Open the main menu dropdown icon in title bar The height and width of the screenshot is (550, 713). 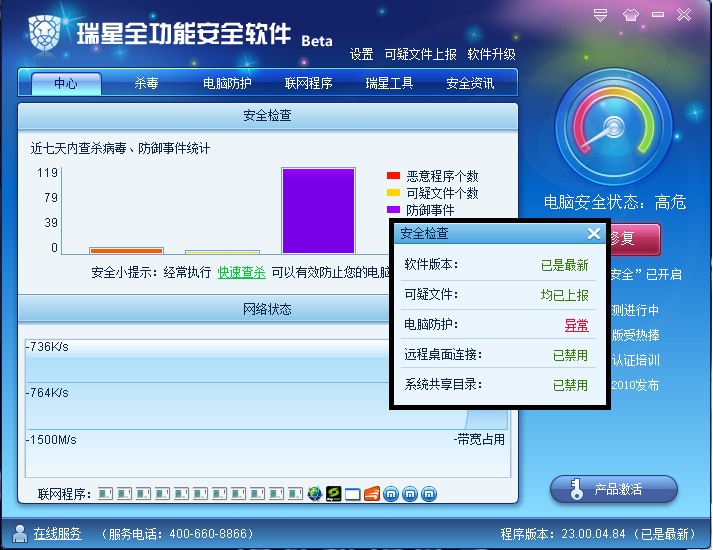(x=600, y=15)
